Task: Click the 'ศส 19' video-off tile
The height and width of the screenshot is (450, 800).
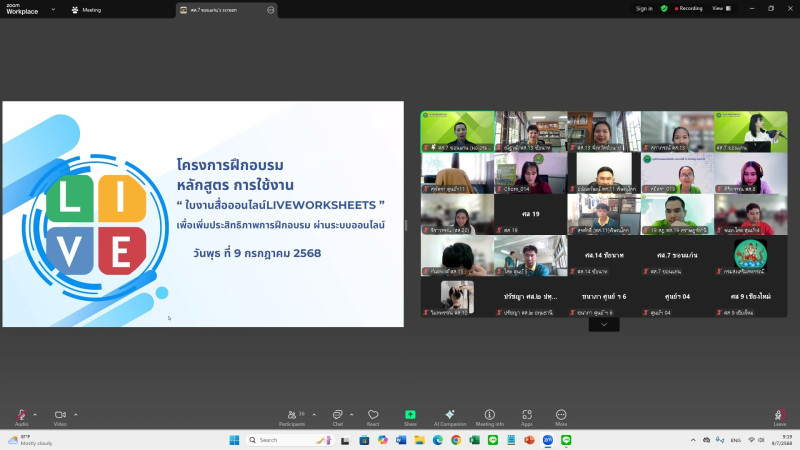Action: click(x=531, y=214)
